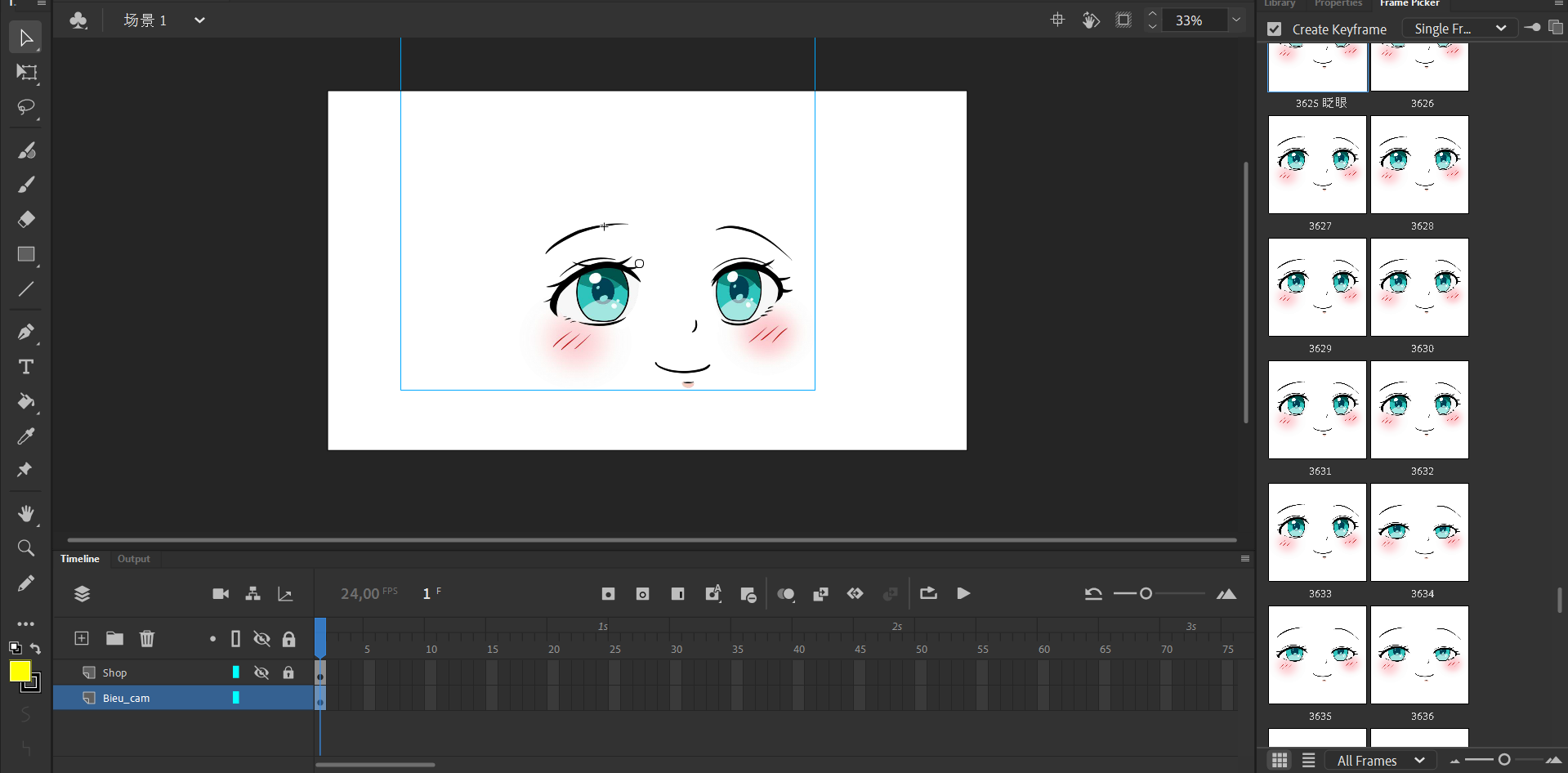Toggle visibility of the Shop layer
This screenshot has width=1568, height=773.
coord(261,672)
